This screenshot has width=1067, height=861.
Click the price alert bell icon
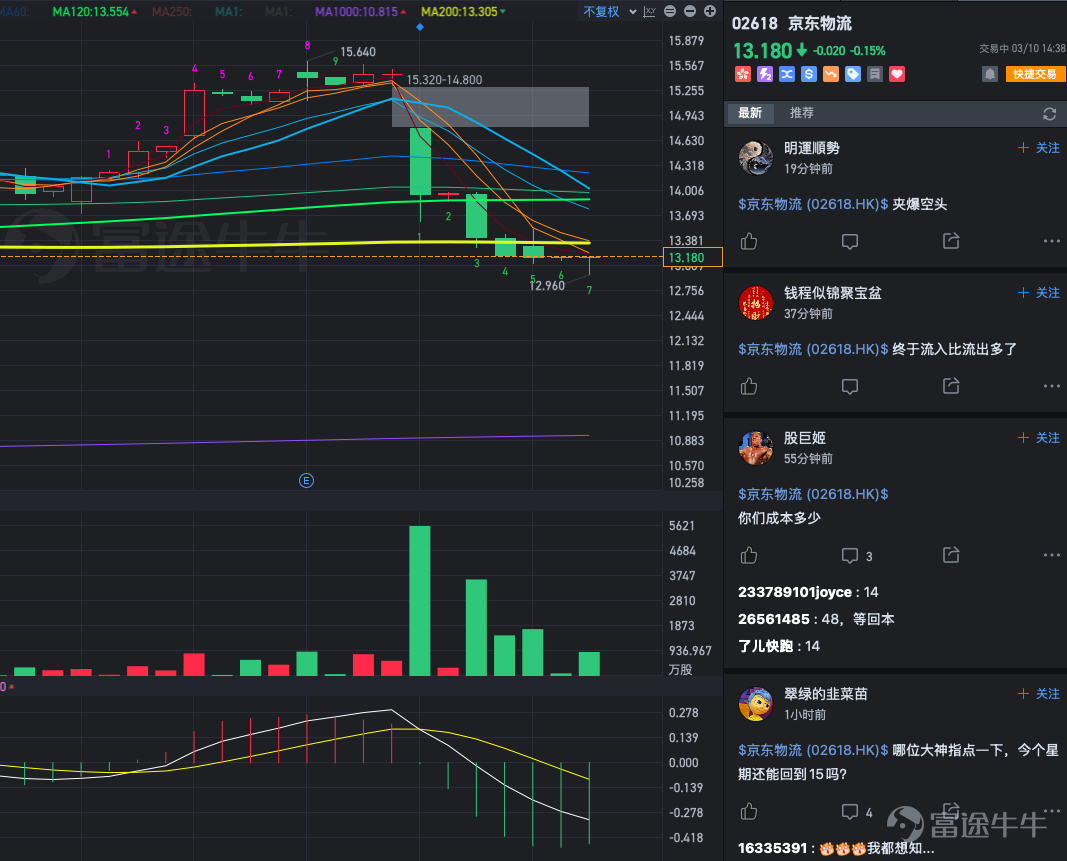tap(990, 74)
